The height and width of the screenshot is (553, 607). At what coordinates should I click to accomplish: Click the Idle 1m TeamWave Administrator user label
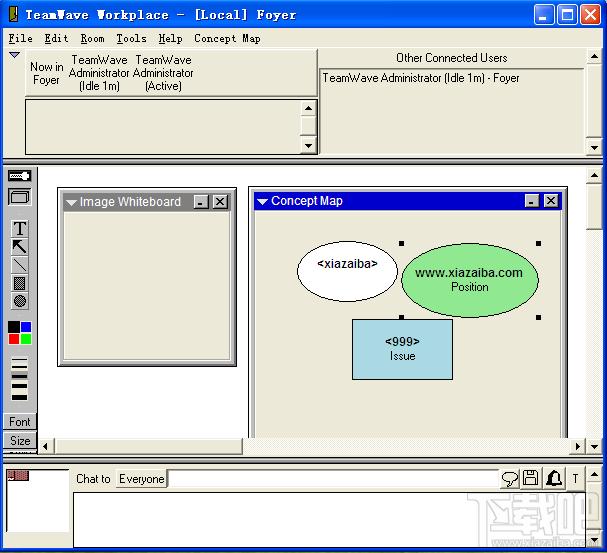pos(99,73)
